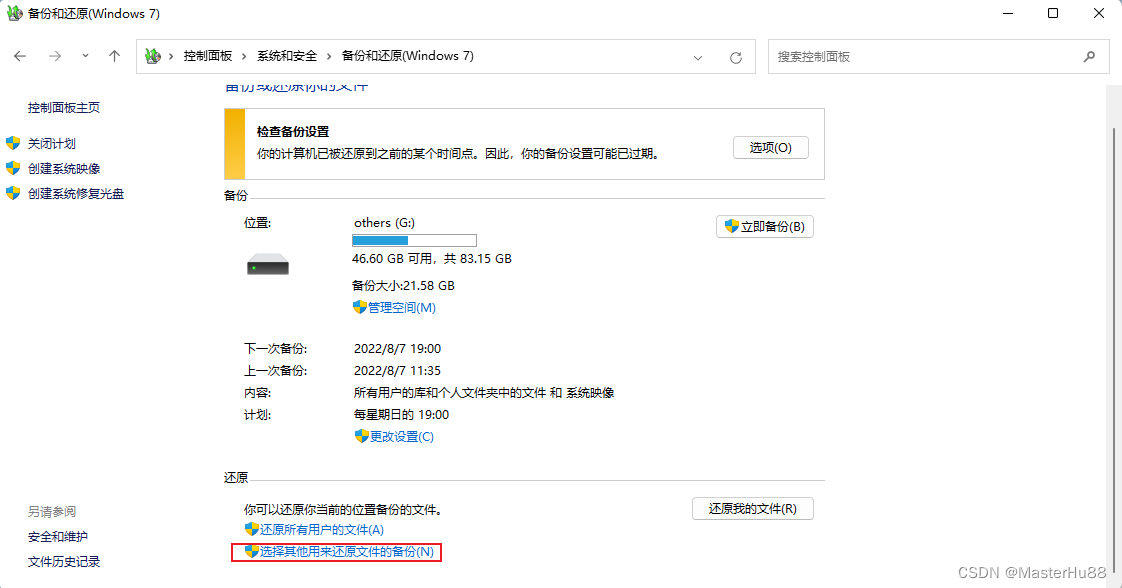Click the window title bar app icon
1122x588 pixels.
[14, 14]
